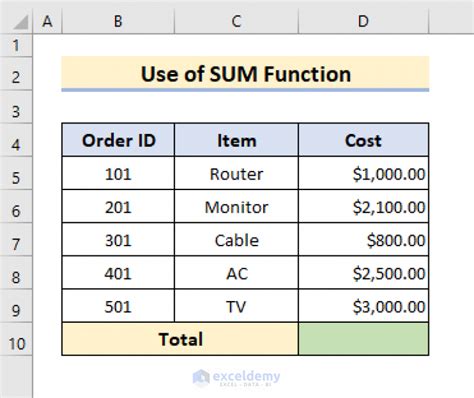The image size is (474, 398).
Task: Select row 4 header
Action: click(x=16, y=140)
